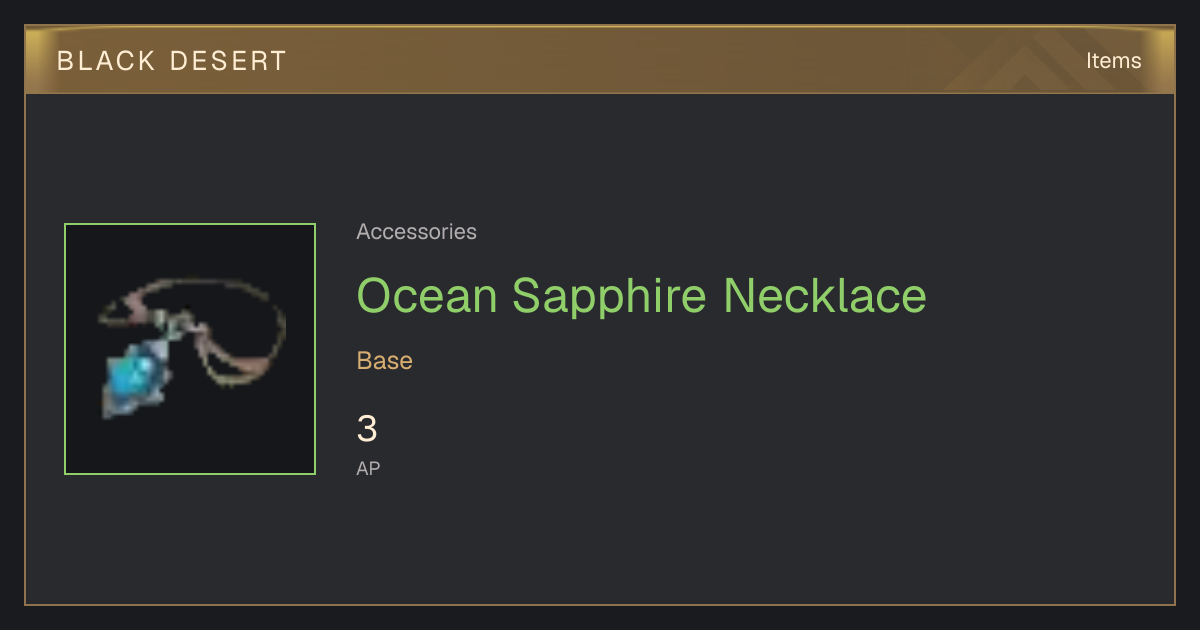The width and height of the screenshot is (1200, 630).
Task: Select the Accessories category label
Action: (x=416, y=232)
